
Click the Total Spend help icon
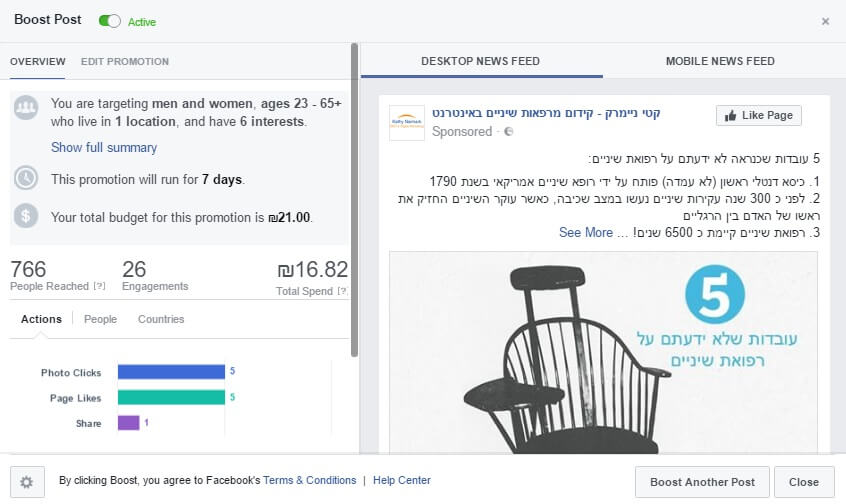click(342, 291)
